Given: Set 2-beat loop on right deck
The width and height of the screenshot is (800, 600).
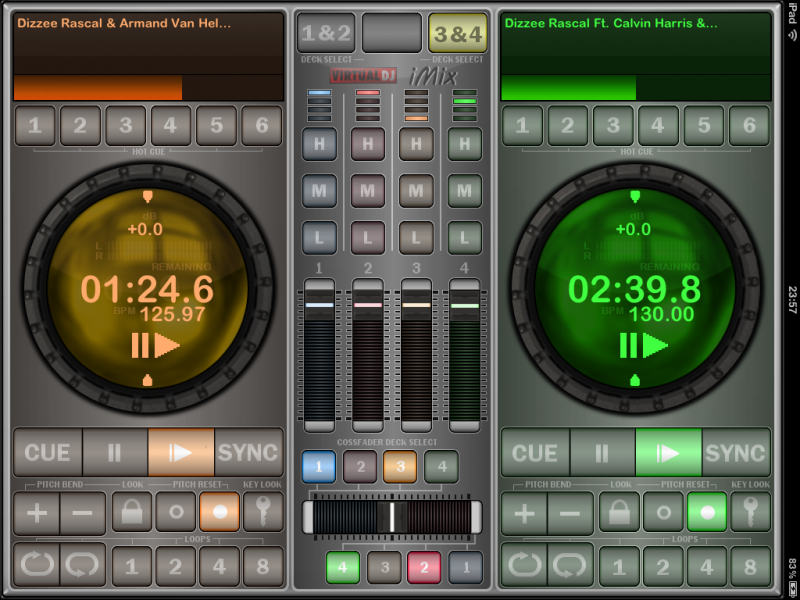Looking at the screenshot, I should (x=663, y=566).
